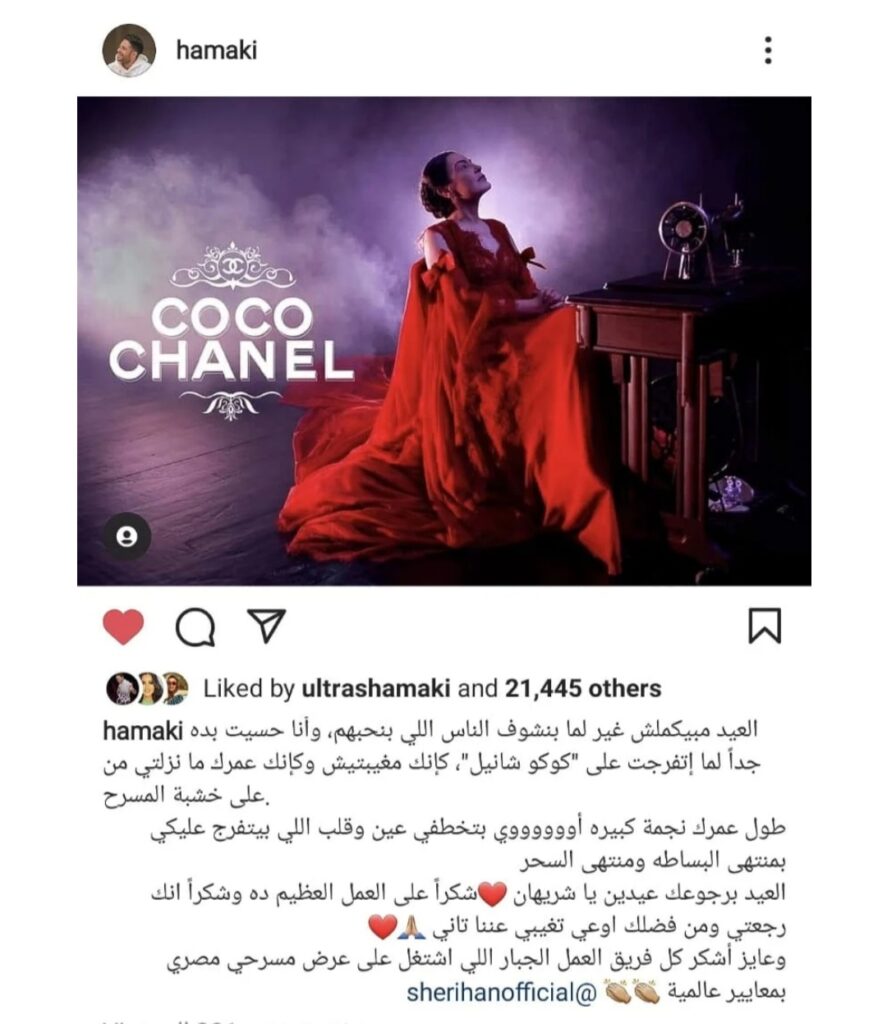Open the three-dot post options menu
Image resolution: width=887 pixels, height=1024 pixels.
point(768,50)
